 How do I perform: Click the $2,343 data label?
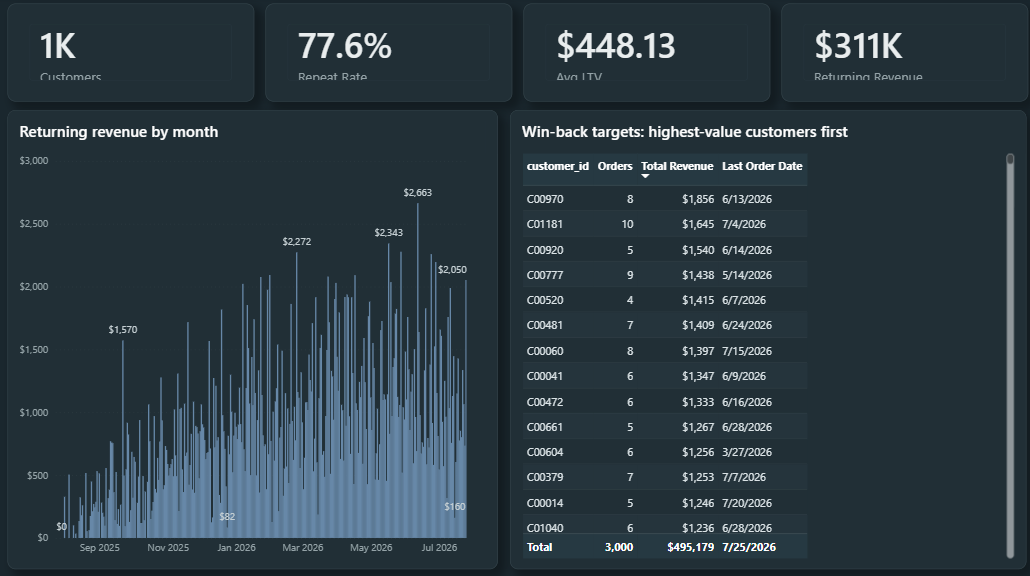point(389,233)
